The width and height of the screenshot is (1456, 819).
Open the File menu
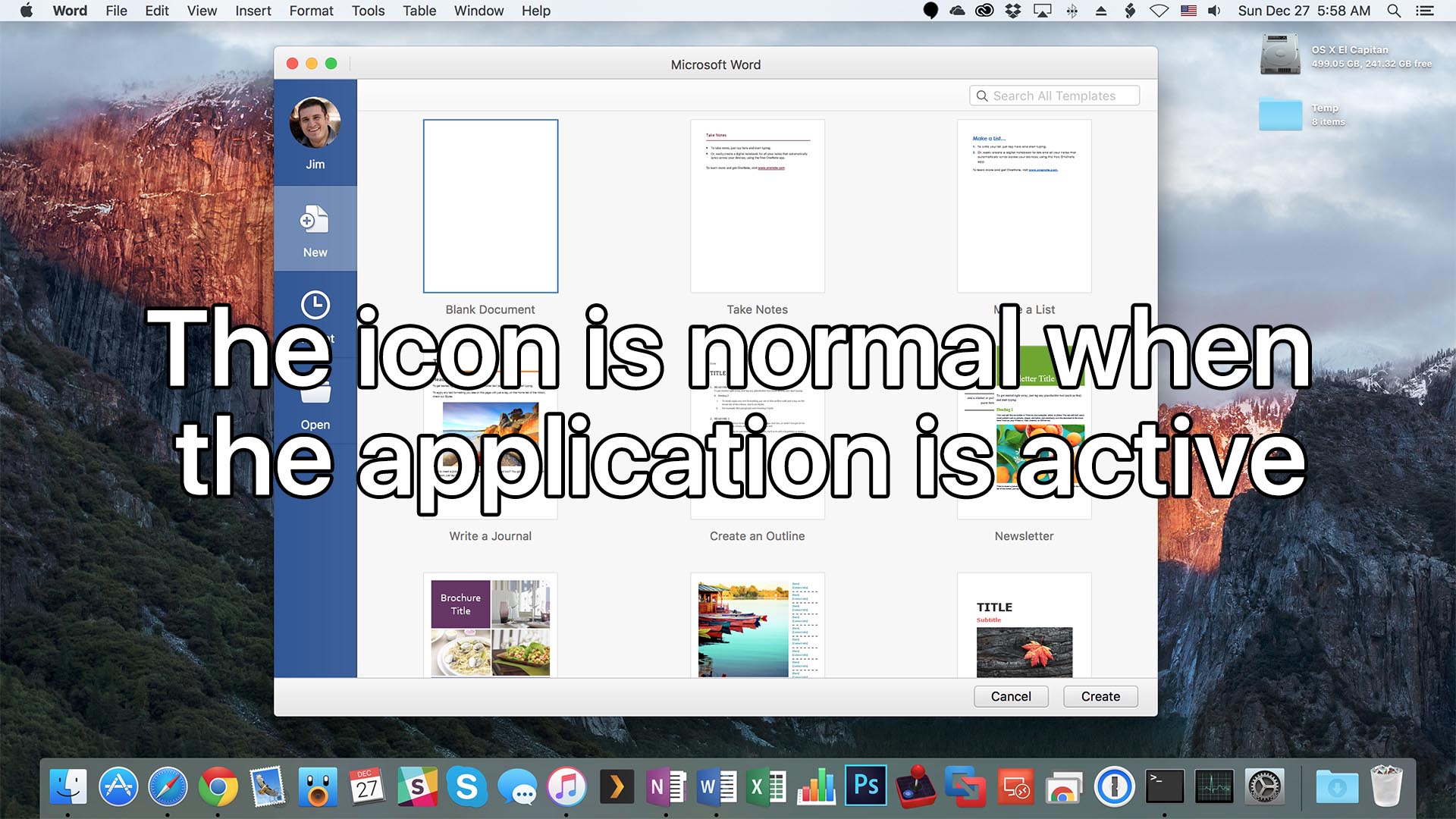[x=116, y=11]
